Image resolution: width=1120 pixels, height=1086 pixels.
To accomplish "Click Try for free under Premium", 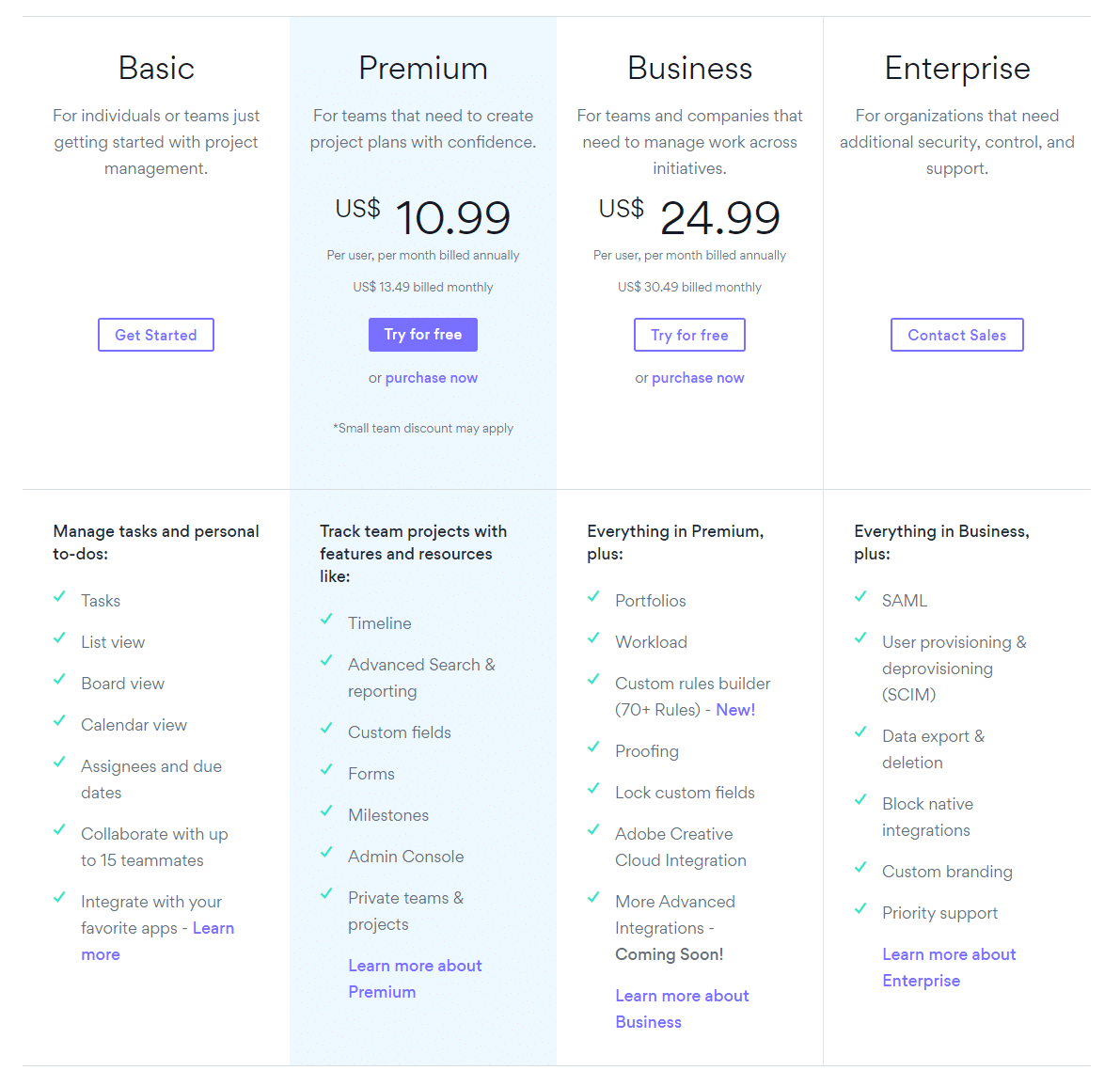I will (x=422, y=335).
